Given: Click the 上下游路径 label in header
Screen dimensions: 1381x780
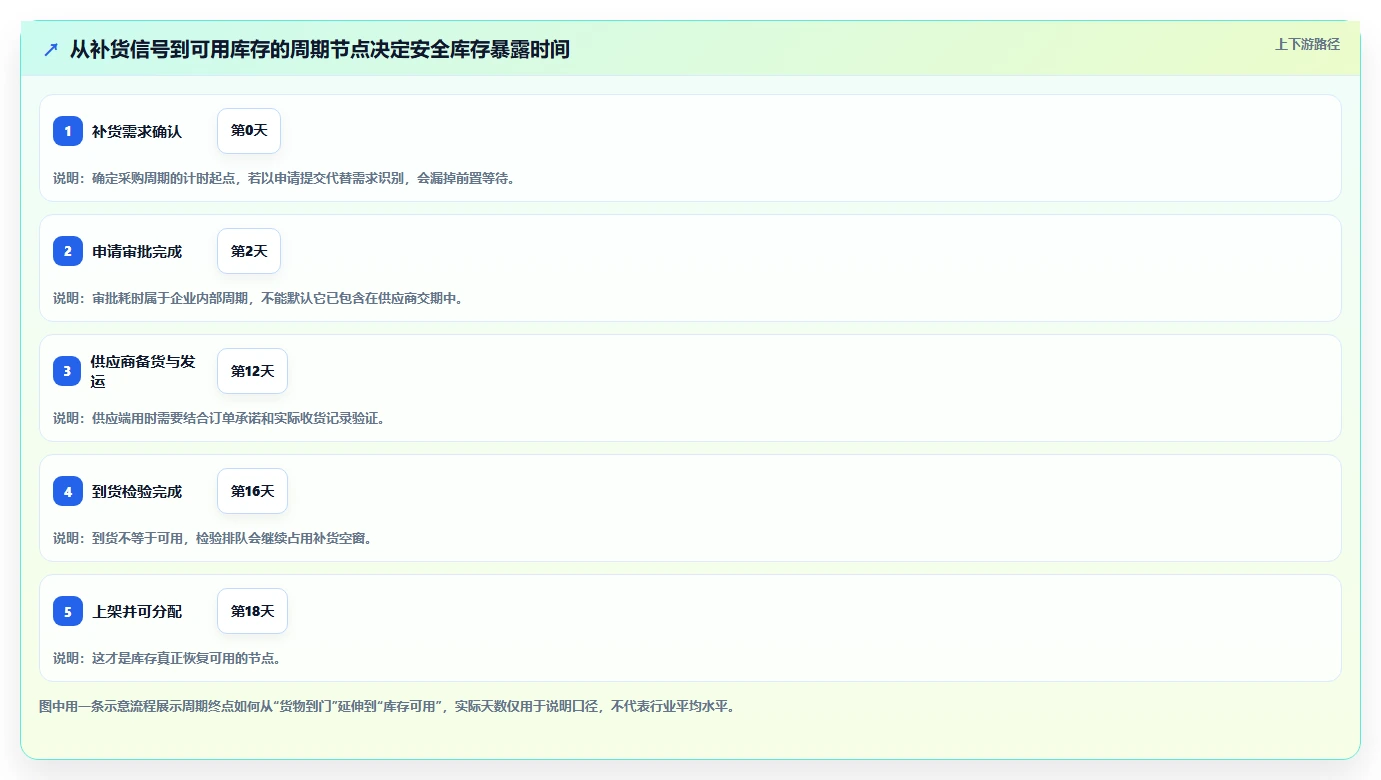Looking at the screenshot, I should [1307, 44].
